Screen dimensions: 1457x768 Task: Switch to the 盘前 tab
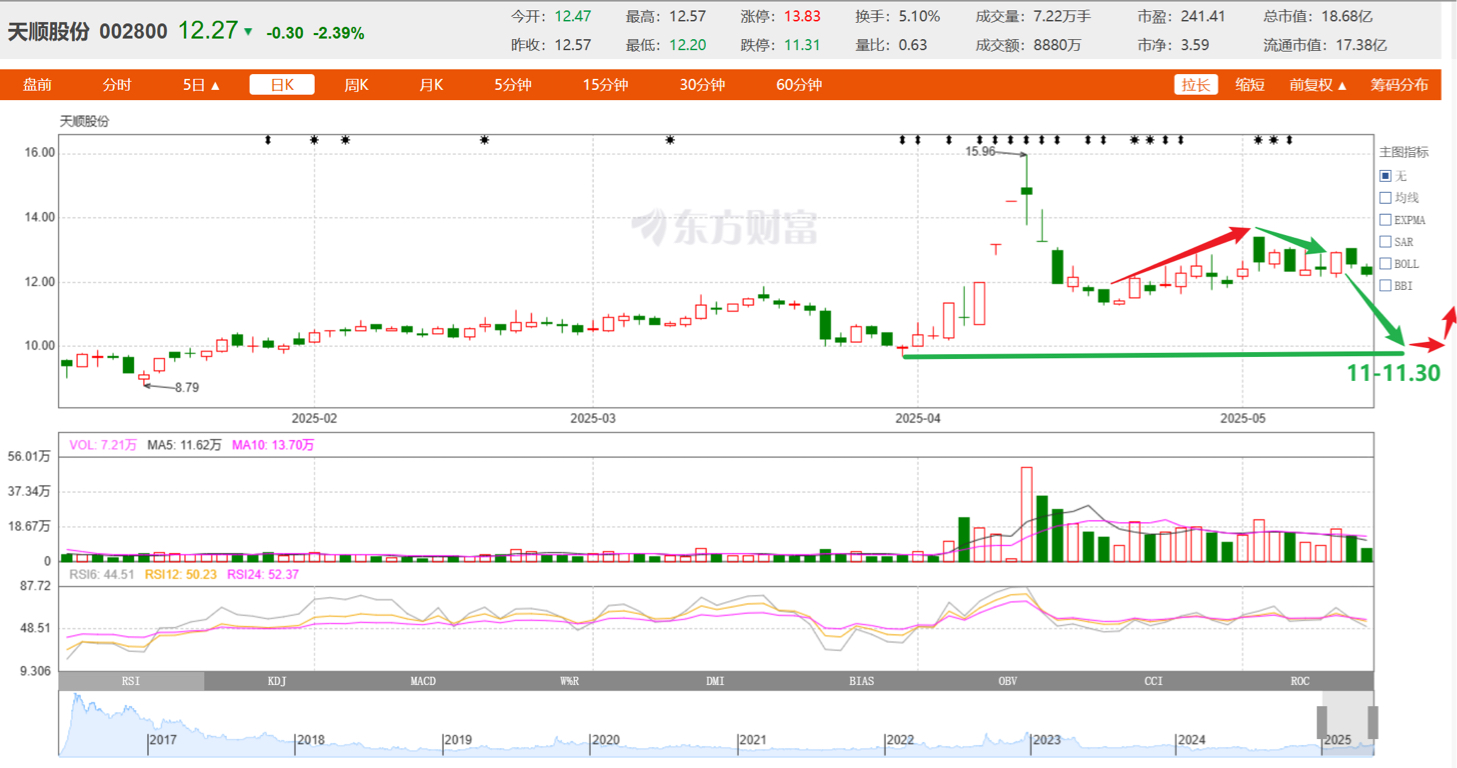pos(38,85)
